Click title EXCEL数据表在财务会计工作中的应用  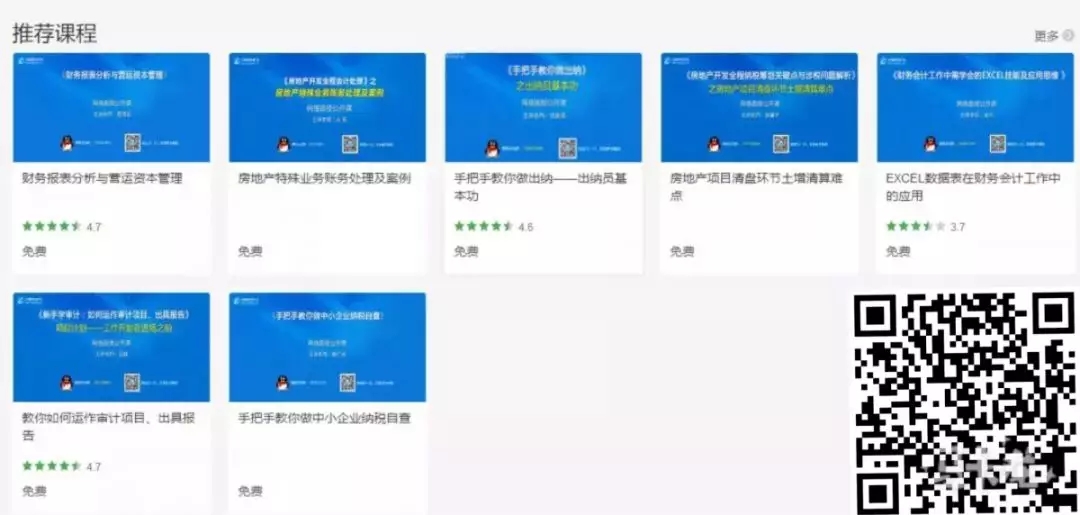point(973,187)
